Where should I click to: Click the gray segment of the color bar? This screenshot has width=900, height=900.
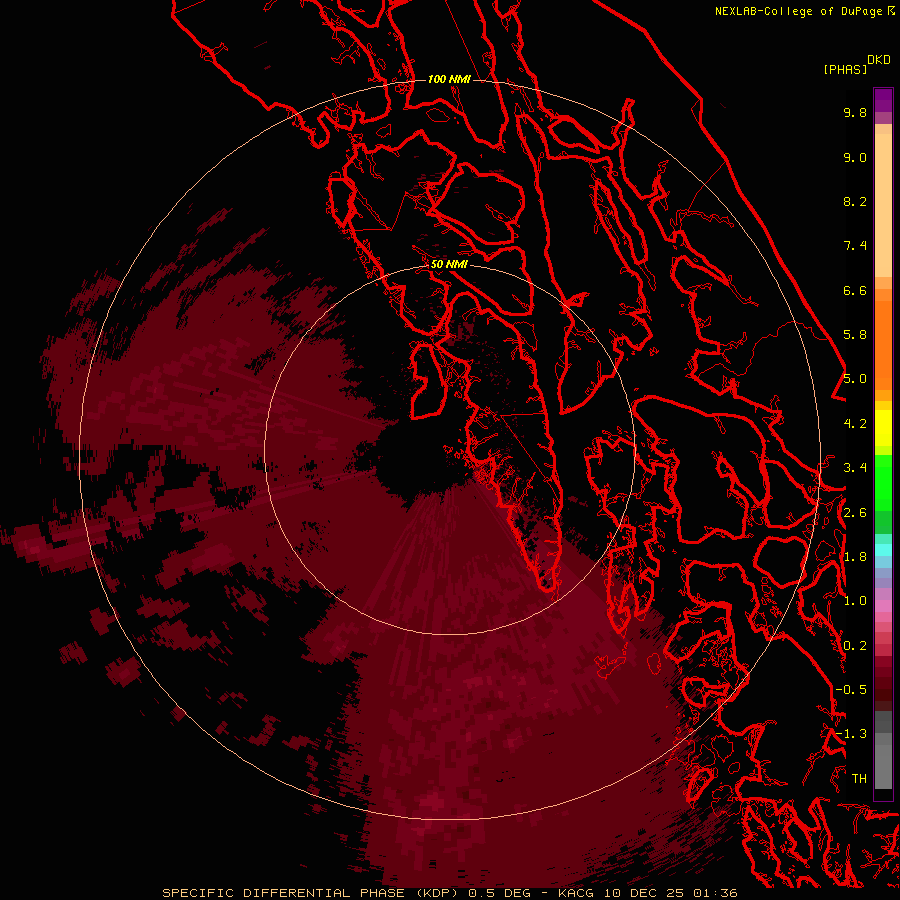pyautogui.click(x=883, y=749)
